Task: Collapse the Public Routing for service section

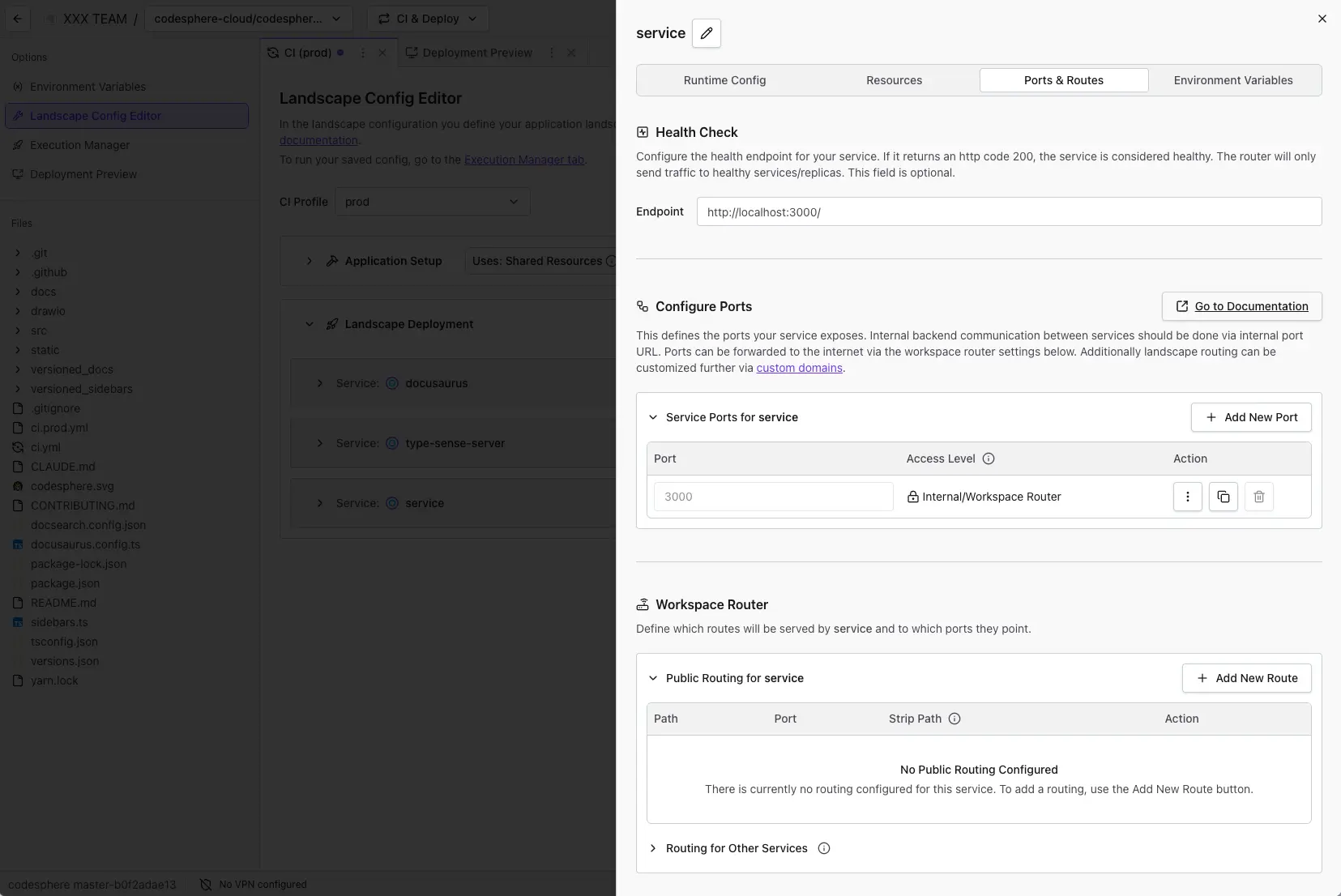Action: tap(653, 678)
